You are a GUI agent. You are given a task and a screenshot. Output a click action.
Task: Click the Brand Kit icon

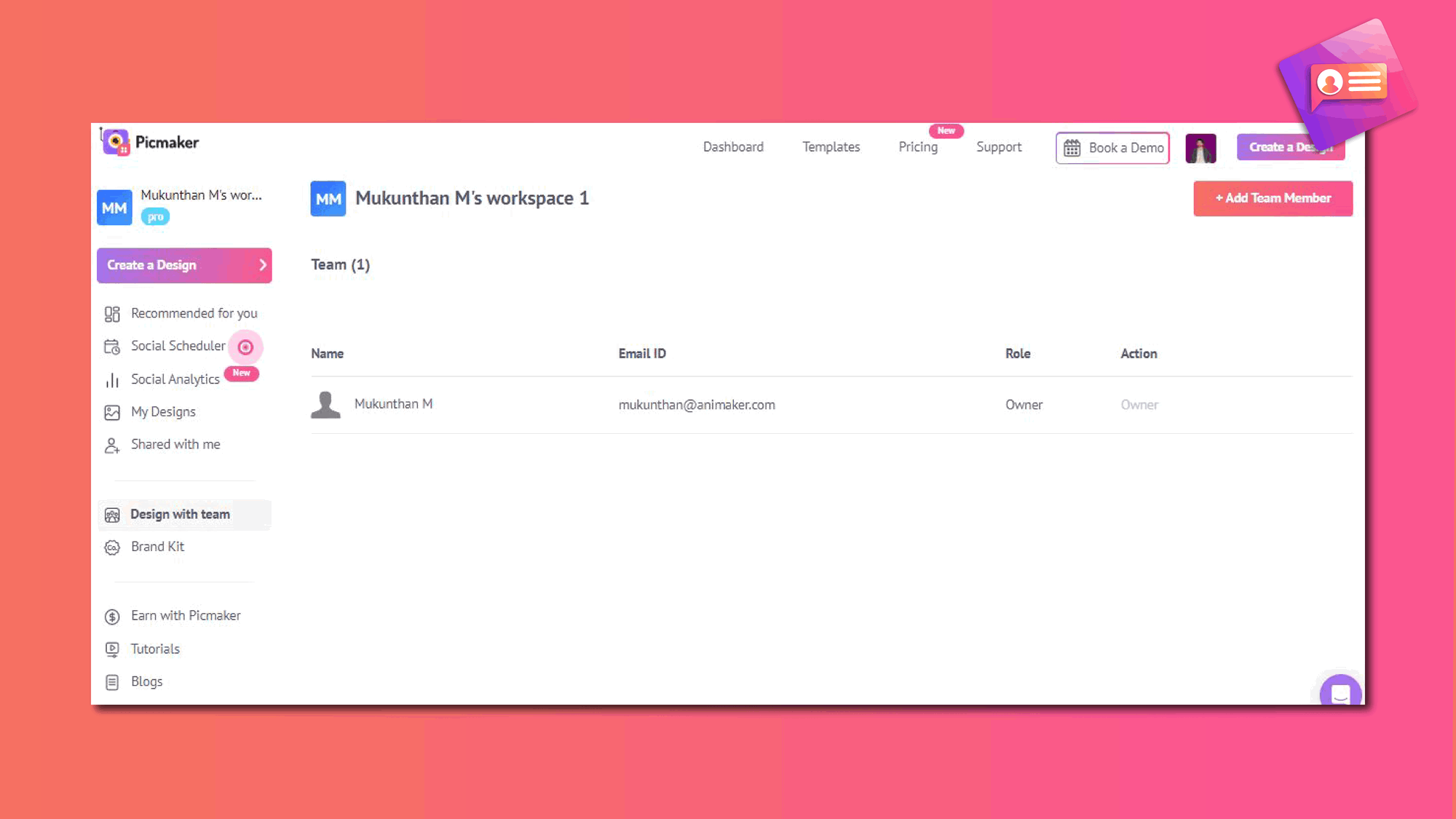coord(112,547)
